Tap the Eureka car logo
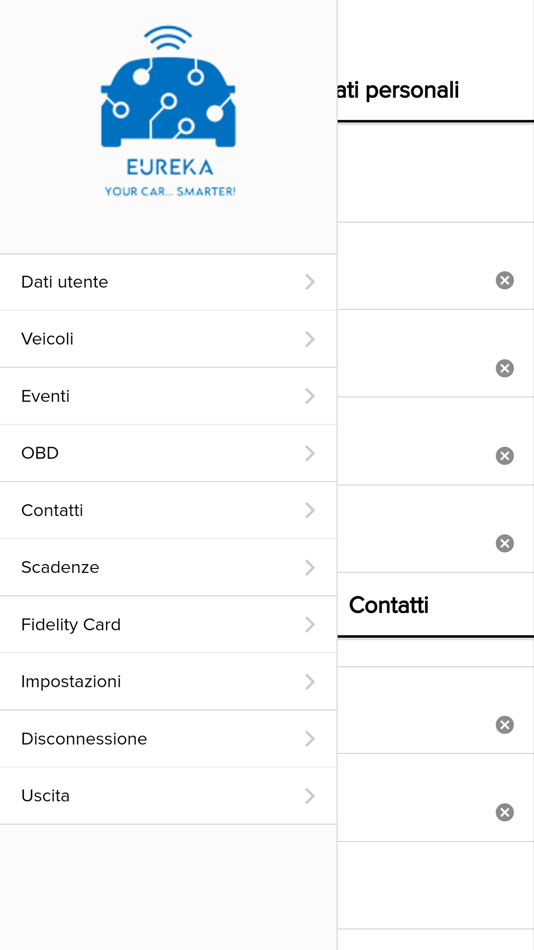 click(x=168, y=111)
